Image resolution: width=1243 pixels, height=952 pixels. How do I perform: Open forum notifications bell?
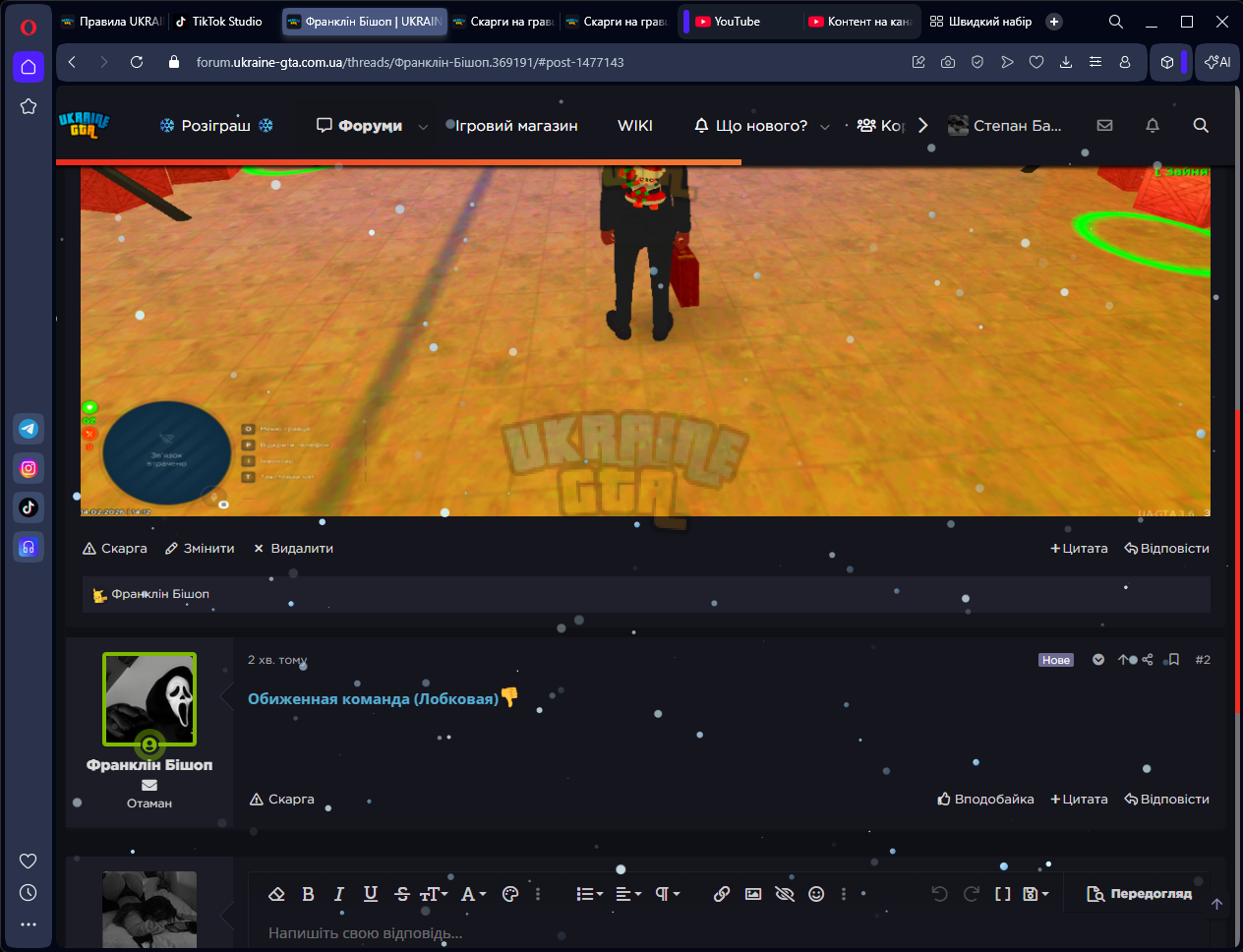[x=1153, y=125]
